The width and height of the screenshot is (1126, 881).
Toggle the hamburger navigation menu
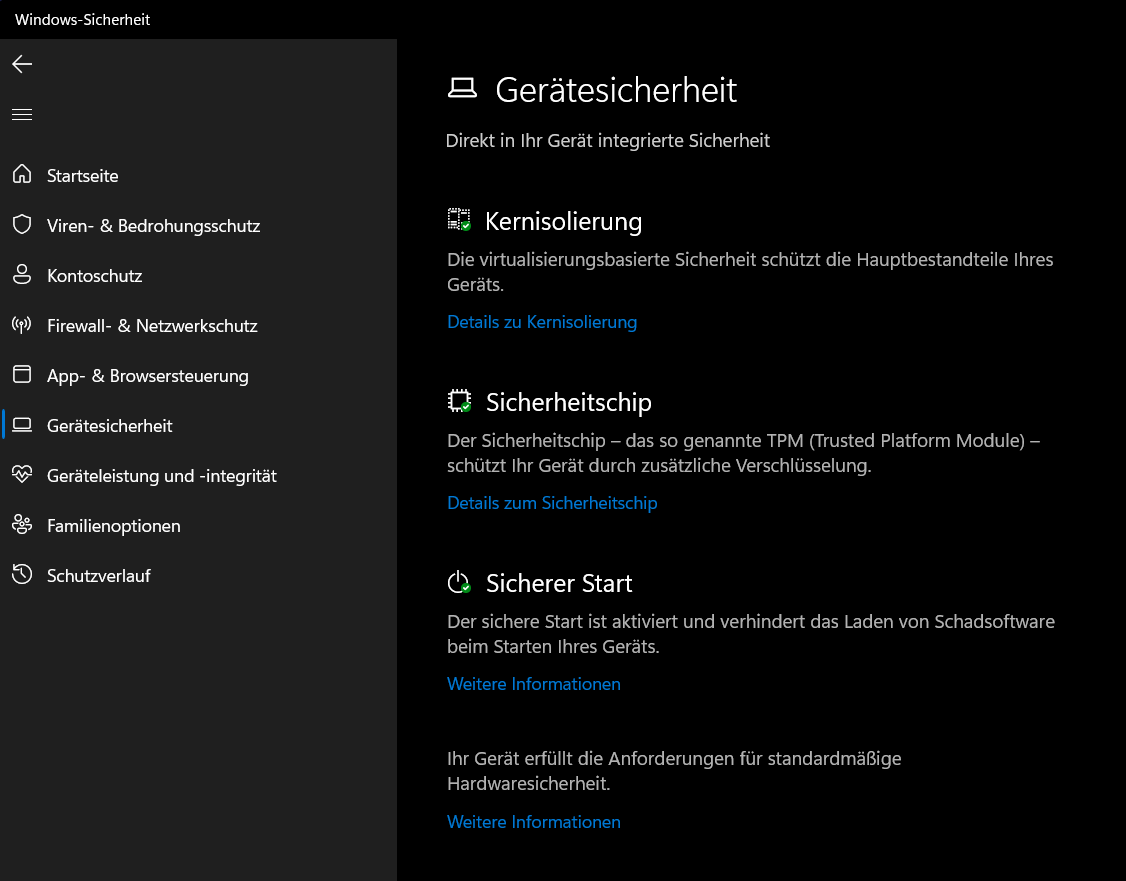click(22, 115)
